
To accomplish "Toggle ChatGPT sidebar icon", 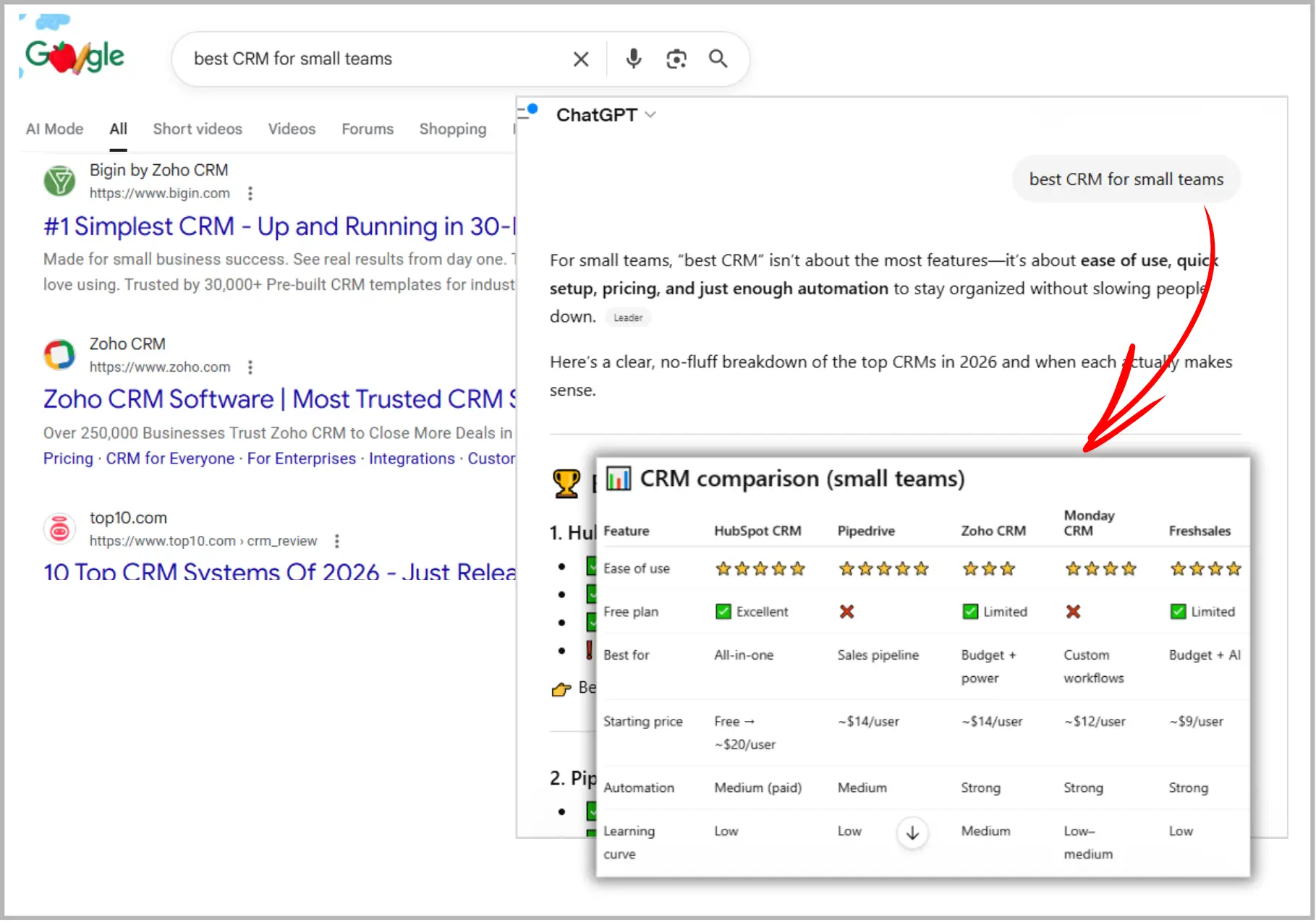I will [528, 112].
